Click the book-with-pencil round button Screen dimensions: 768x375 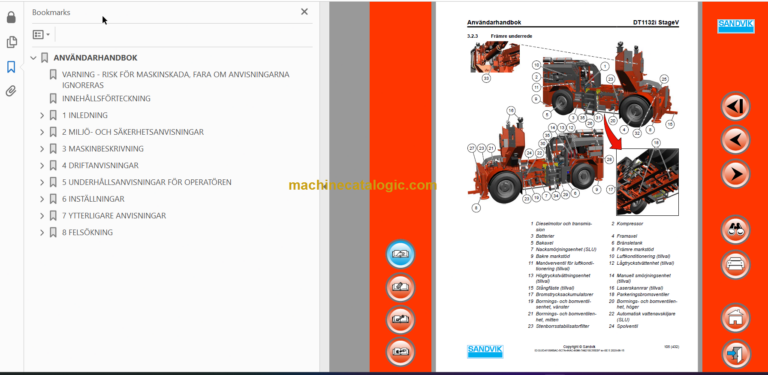(400, 287)
